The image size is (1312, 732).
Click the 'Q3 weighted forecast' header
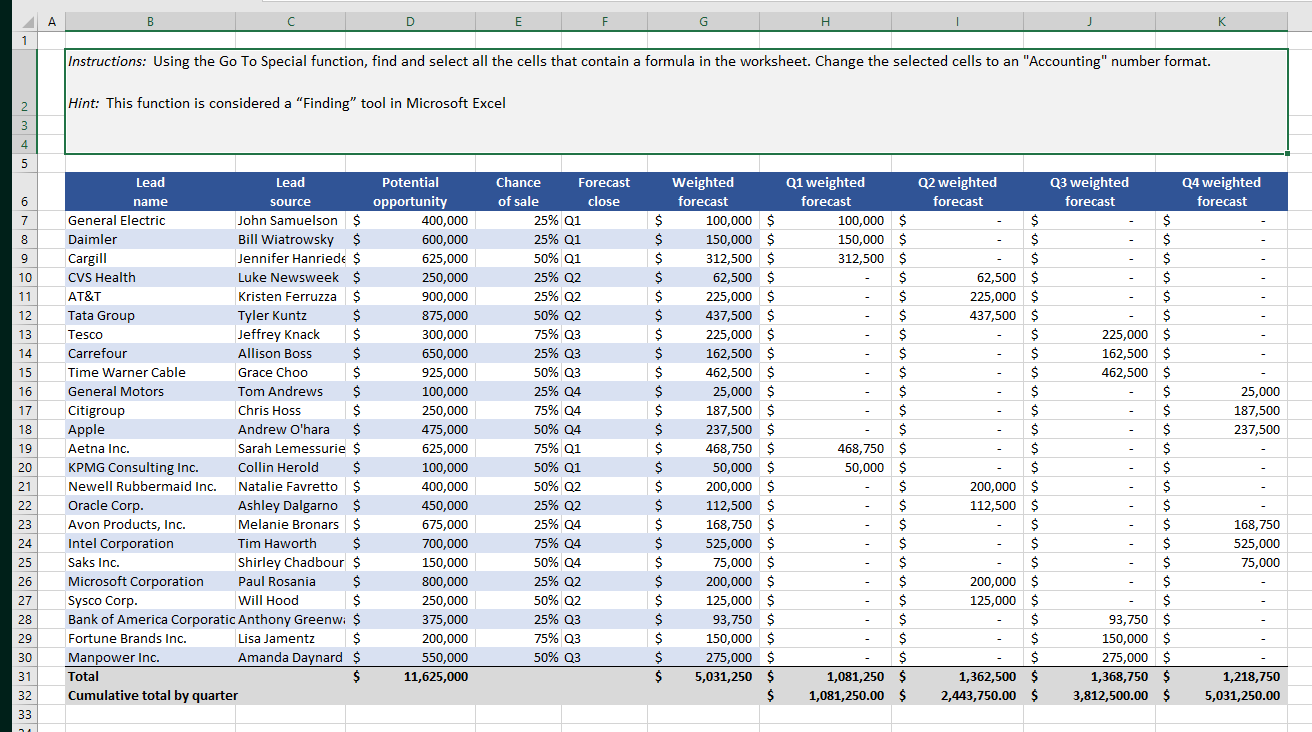tap(1090, 192)
